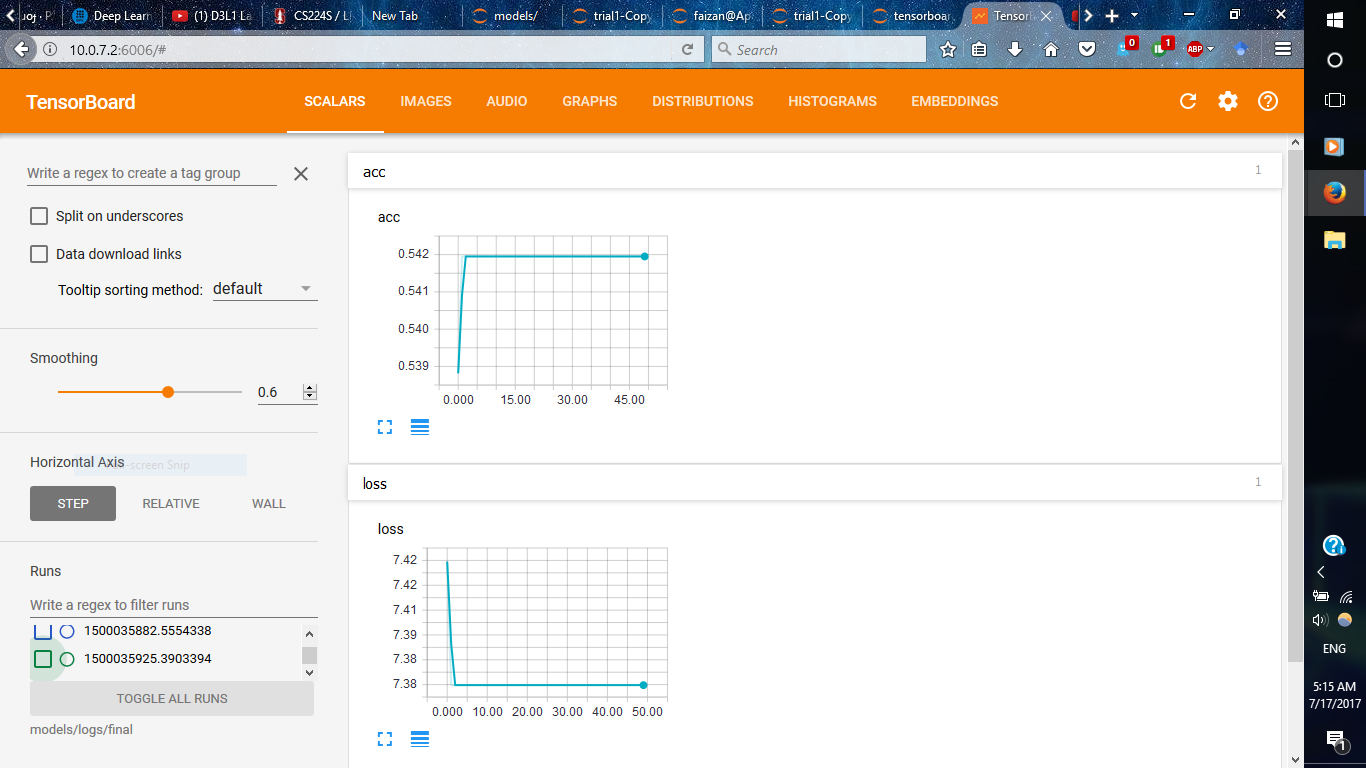Open Tooltip sorting method dropdown
The height and width of the screenshot is (768, 1366).
click(265, 289)
